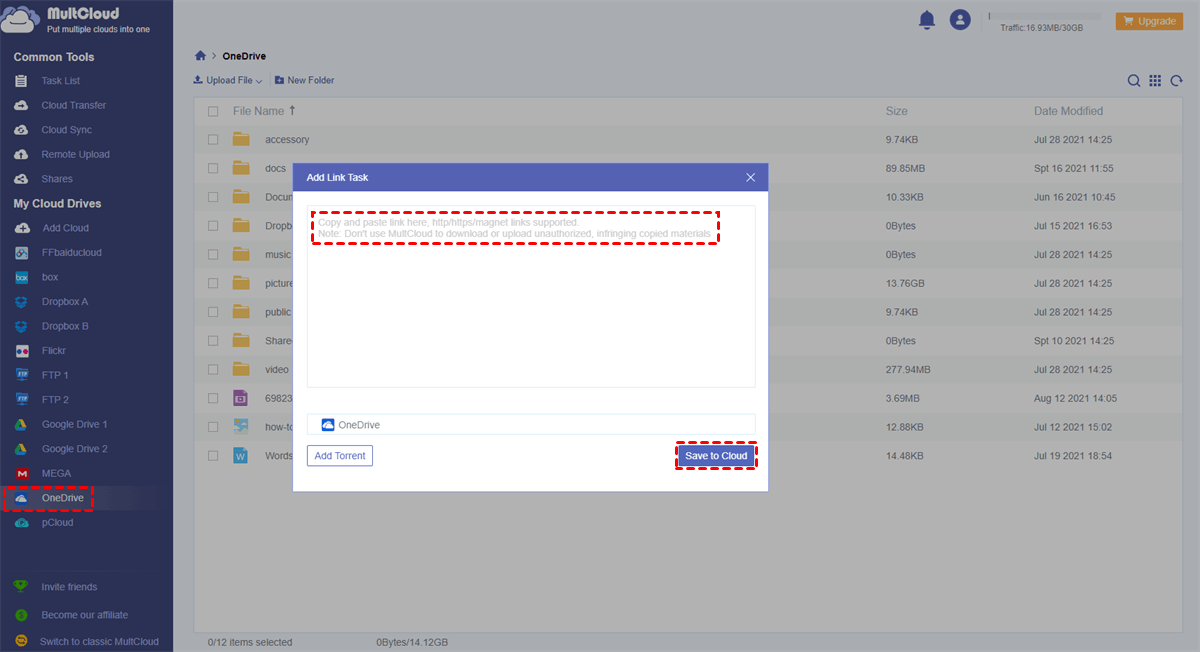This screenshot has width=1200, height=652.
Task: Click the link paste text area
Action: pos(531,296)
